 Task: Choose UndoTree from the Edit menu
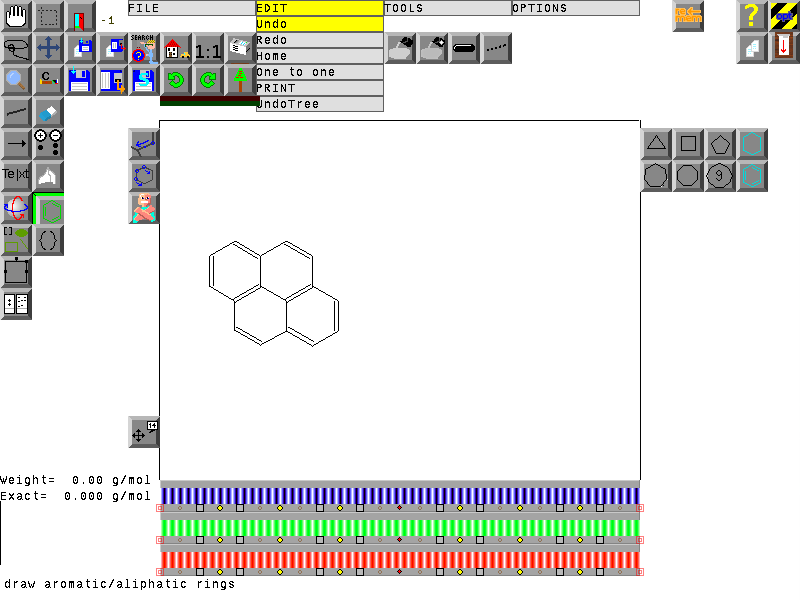tap(319, 104)
